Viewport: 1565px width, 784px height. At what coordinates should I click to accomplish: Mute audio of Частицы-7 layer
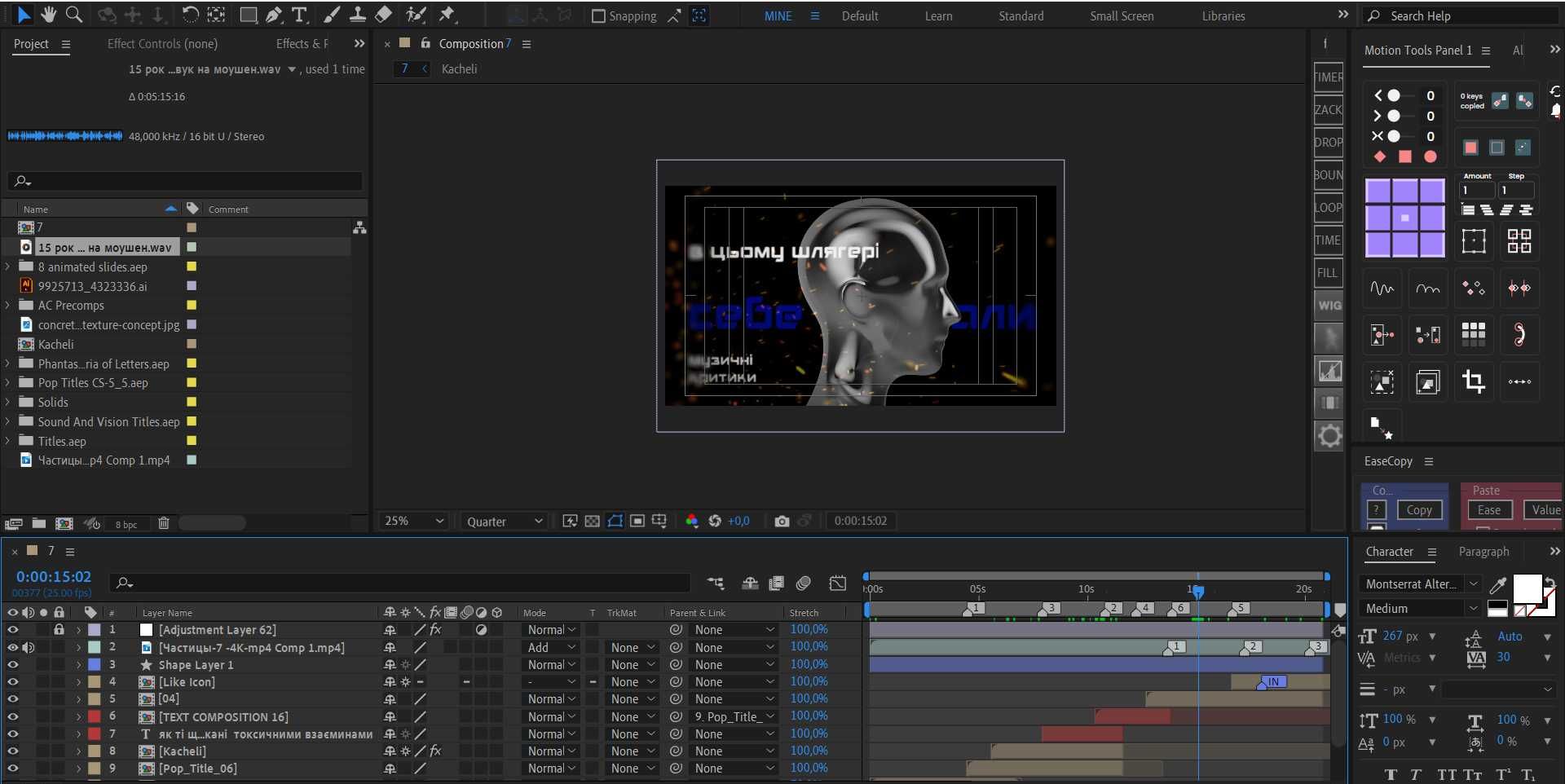coord(29,647)
